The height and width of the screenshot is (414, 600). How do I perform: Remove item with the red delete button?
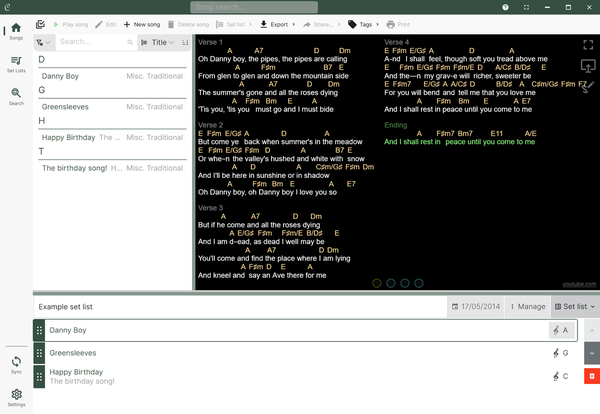tap(592, 376)
